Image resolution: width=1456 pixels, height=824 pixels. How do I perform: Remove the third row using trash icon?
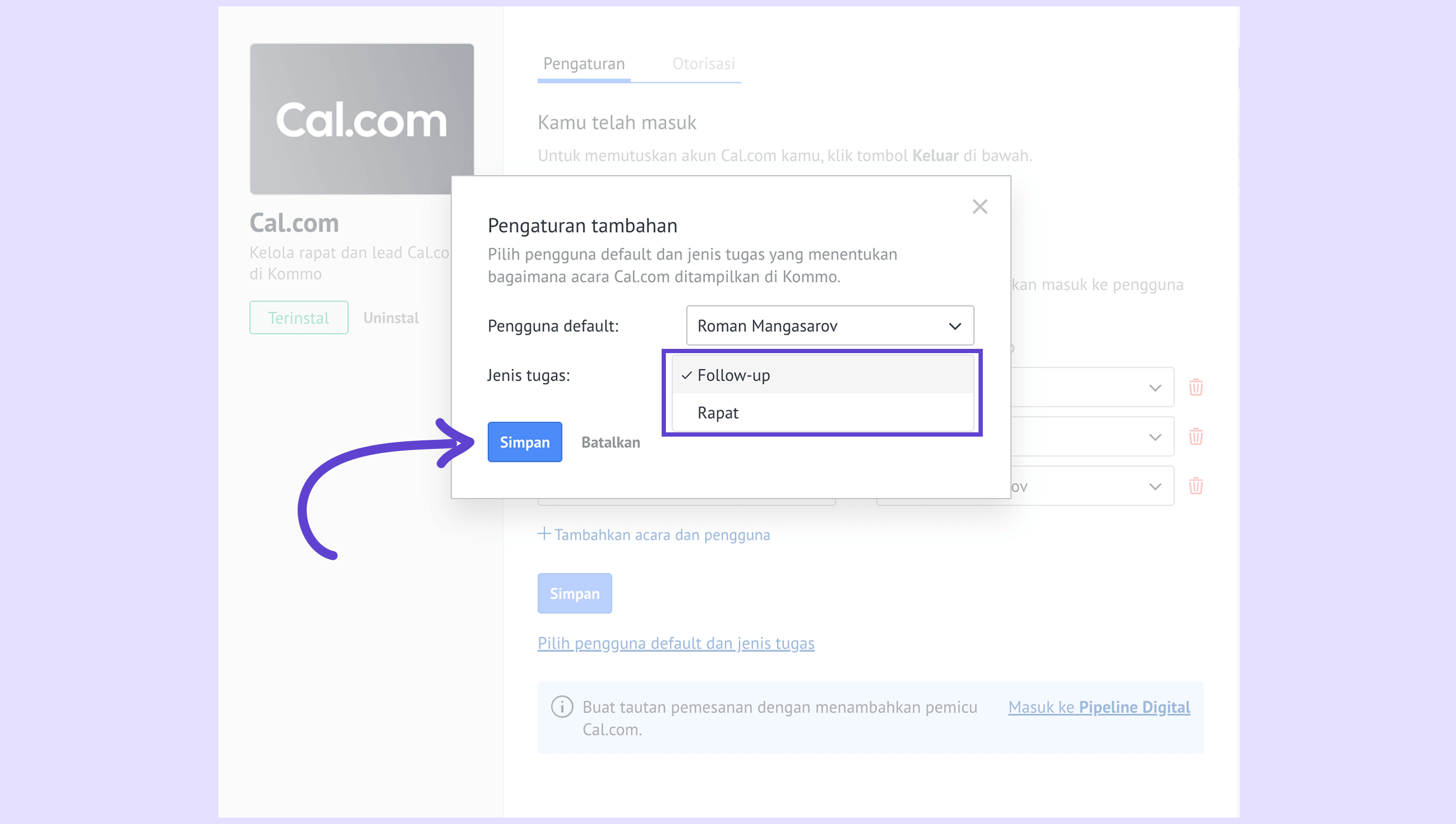click(x=1196, y=486)
